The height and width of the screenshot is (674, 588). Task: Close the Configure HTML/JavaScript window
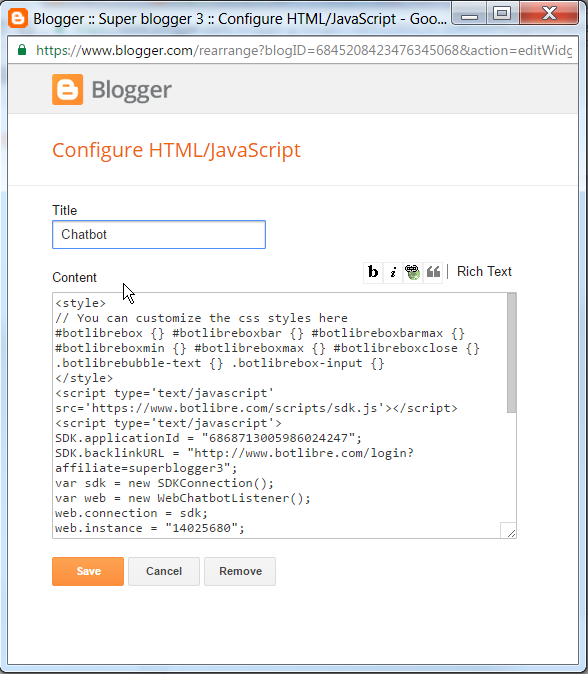(x=549, y=14)
